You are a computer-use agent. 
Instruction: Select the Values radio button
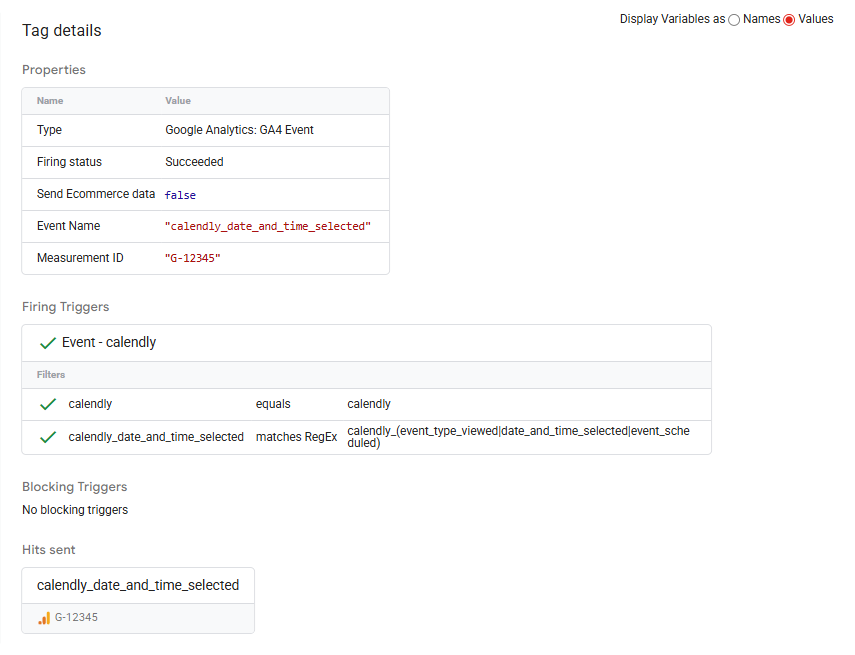point(789,20)
